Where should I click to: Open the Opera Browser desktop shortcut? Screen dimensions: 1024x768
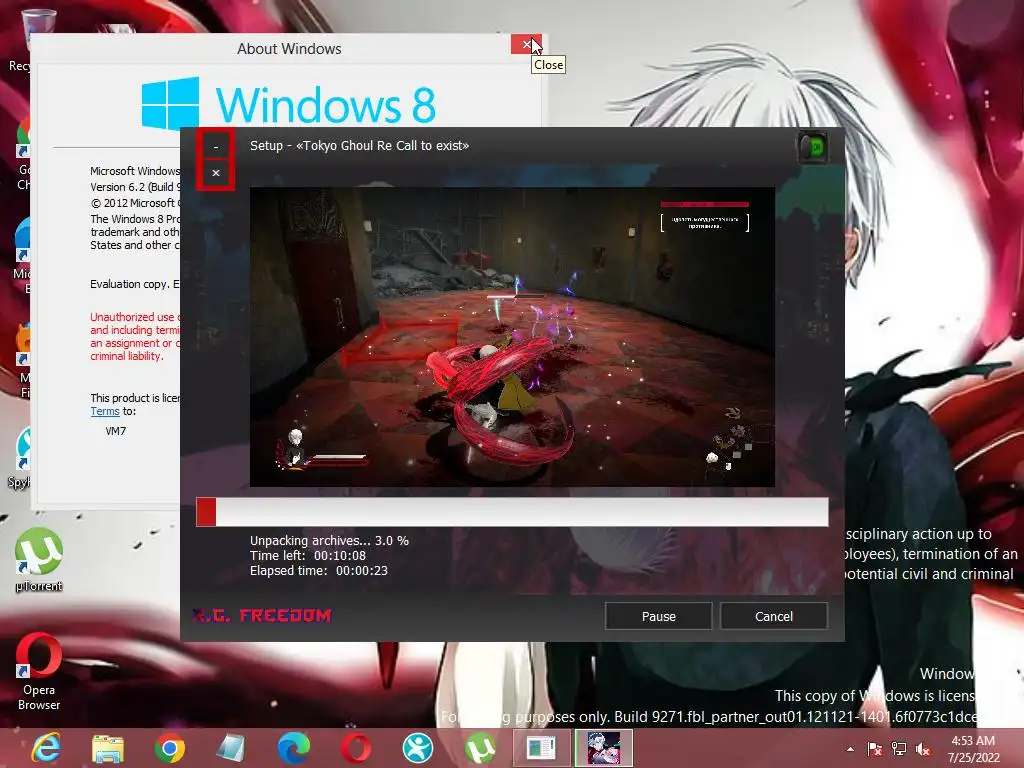pos(39,671)
